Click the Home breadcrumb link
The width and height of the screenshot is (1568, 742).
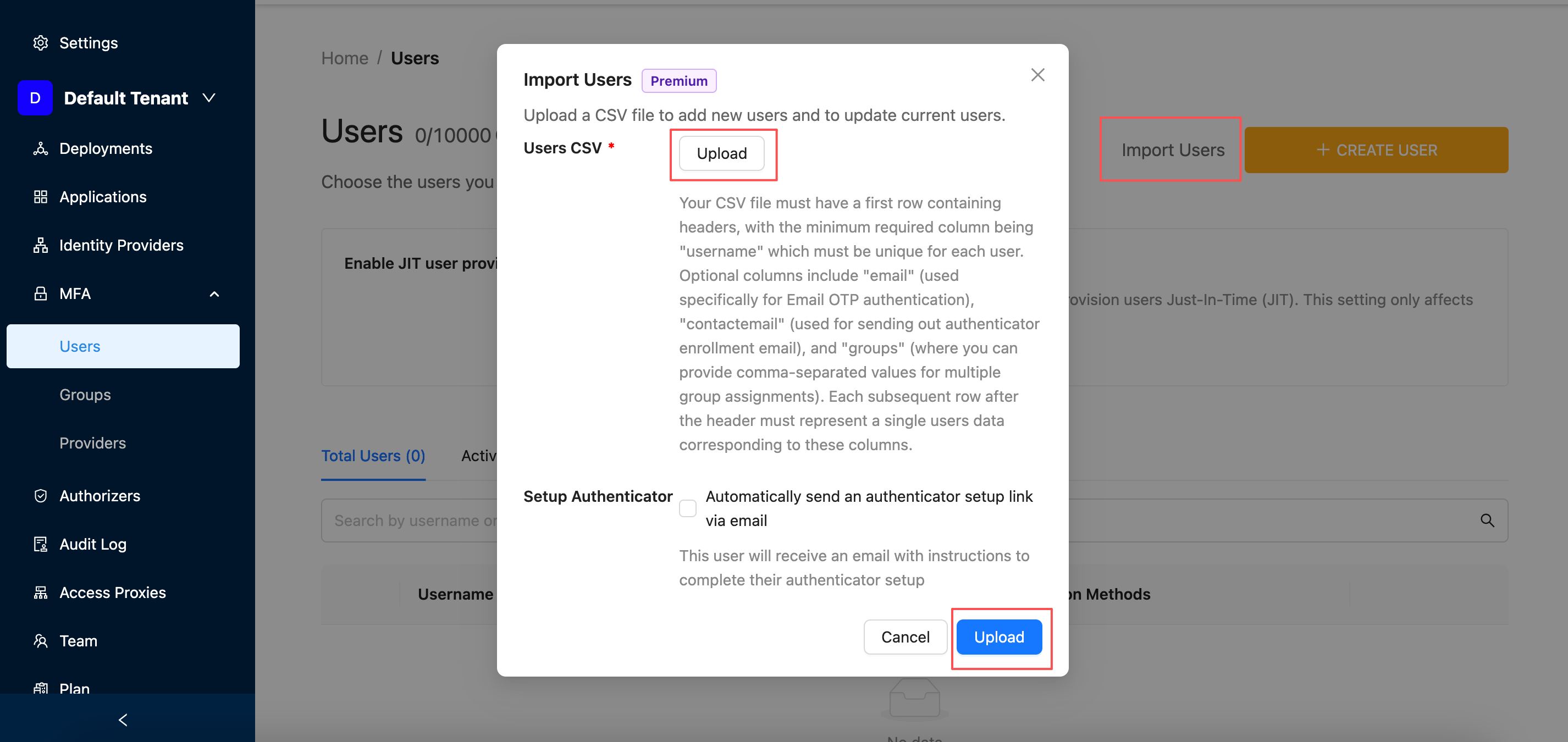pos(345,58)
